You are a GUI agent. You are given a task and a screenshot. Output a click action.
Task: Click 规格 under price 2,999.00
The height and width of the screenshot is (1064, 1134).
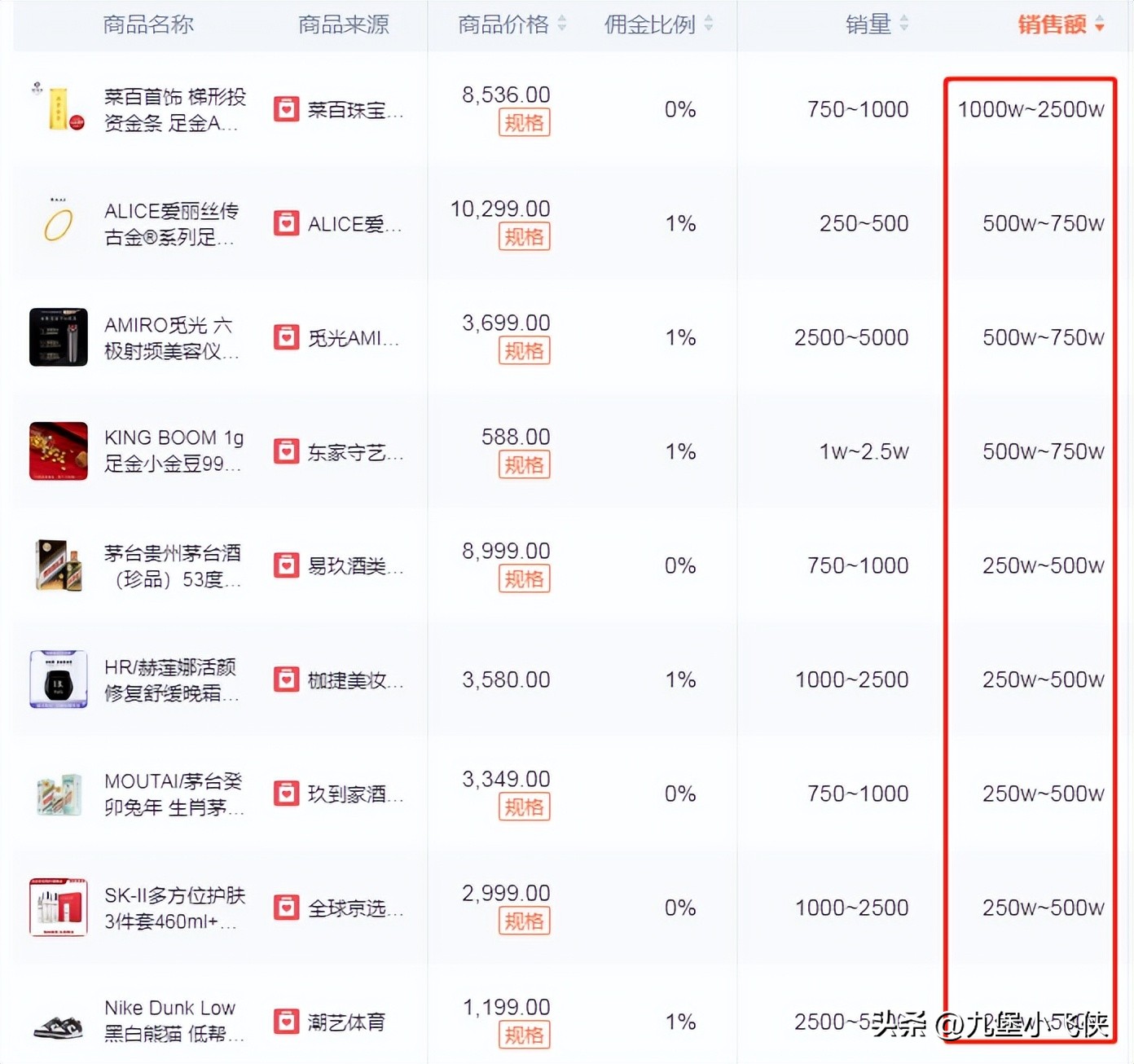[524, 921]
